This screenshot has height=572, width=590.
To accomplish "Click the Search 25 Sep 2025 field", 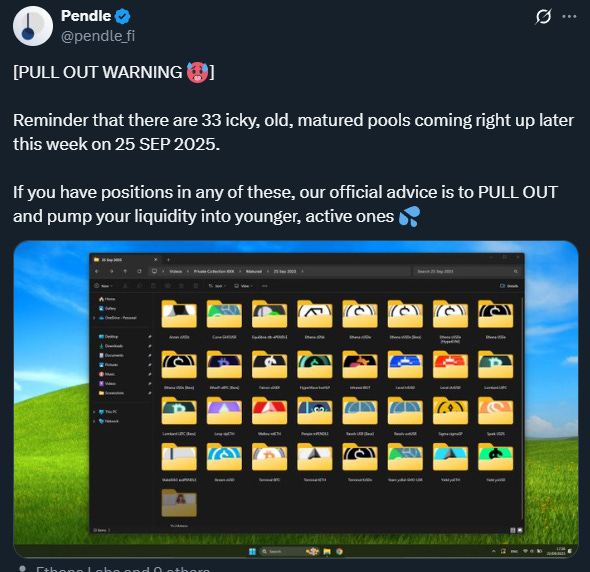I will (467, 271).
